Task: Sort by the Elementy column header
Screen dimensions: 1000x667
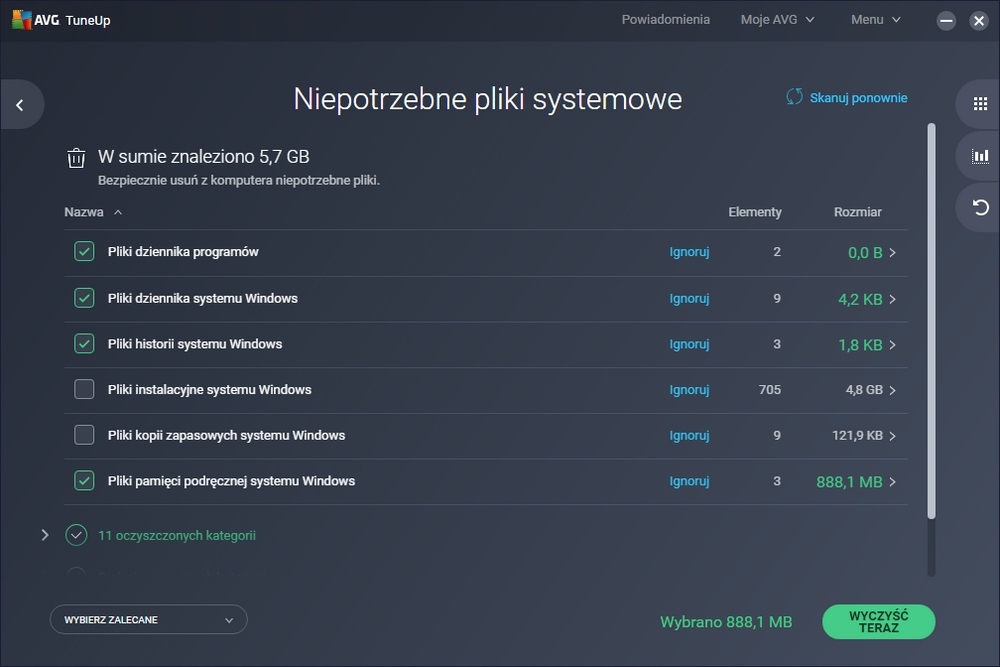Action: click(755, 212)
